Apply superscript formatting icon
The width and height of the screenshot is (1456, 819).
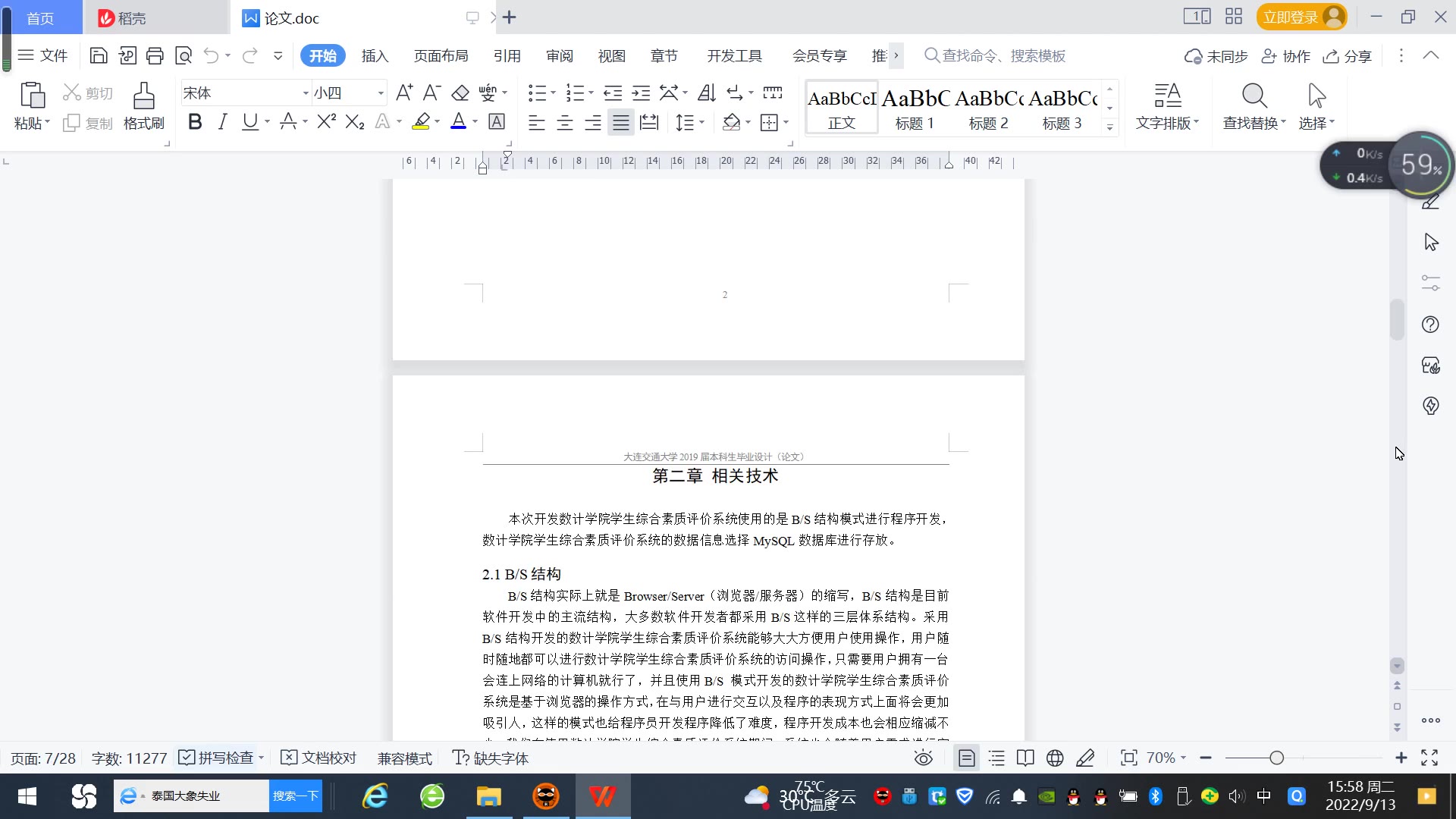pos(326,122)
